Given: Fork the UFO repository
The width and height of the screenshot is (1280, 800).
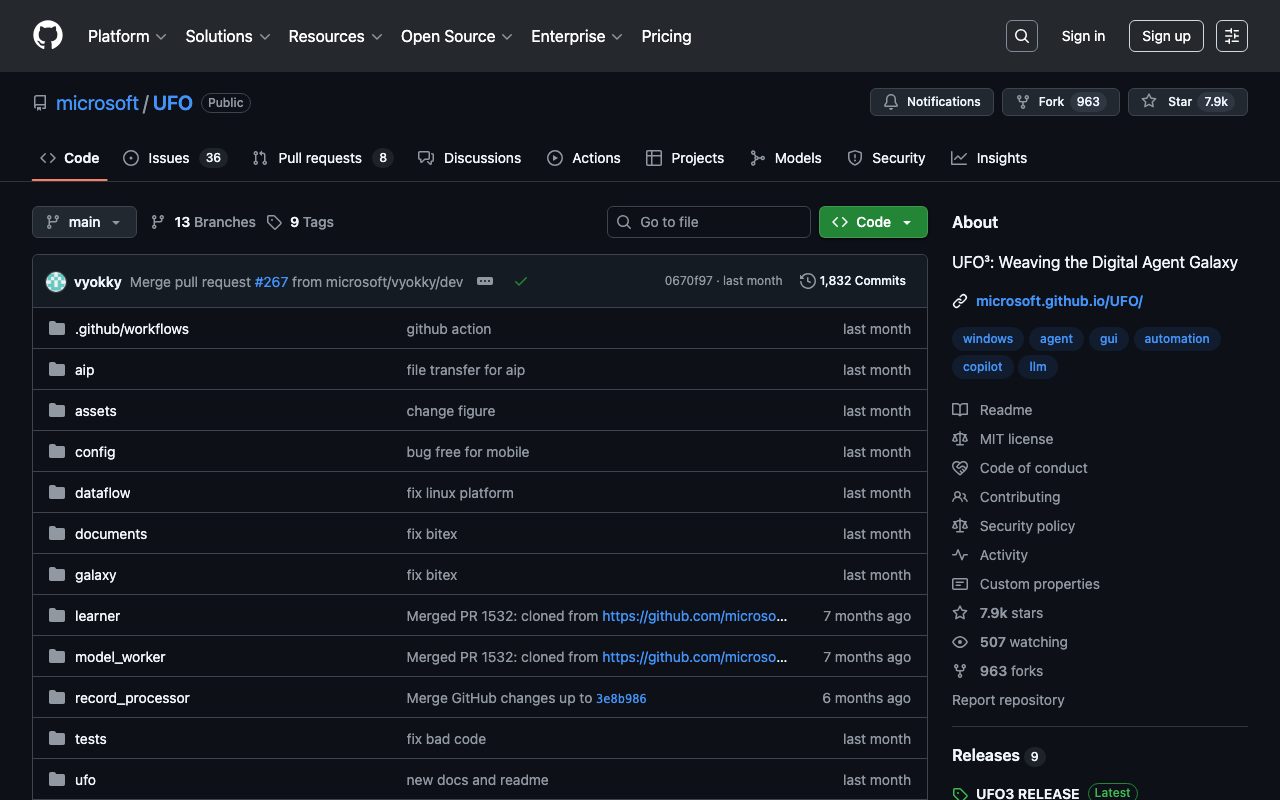Looking at the screenshot, I should tap(1060, 102).
